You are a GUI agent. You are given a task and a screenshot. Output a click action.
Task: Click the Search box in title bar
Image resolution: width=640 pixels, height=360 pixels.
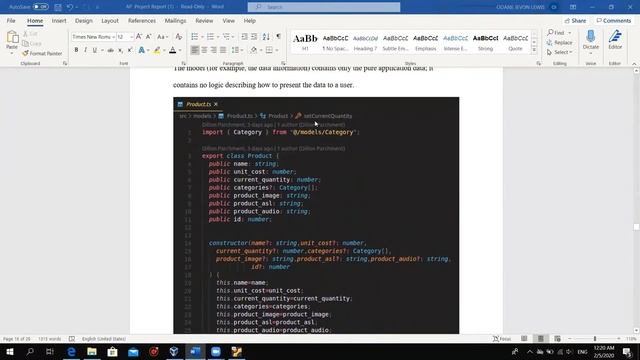pyautogui.click(x=324, y=7)
